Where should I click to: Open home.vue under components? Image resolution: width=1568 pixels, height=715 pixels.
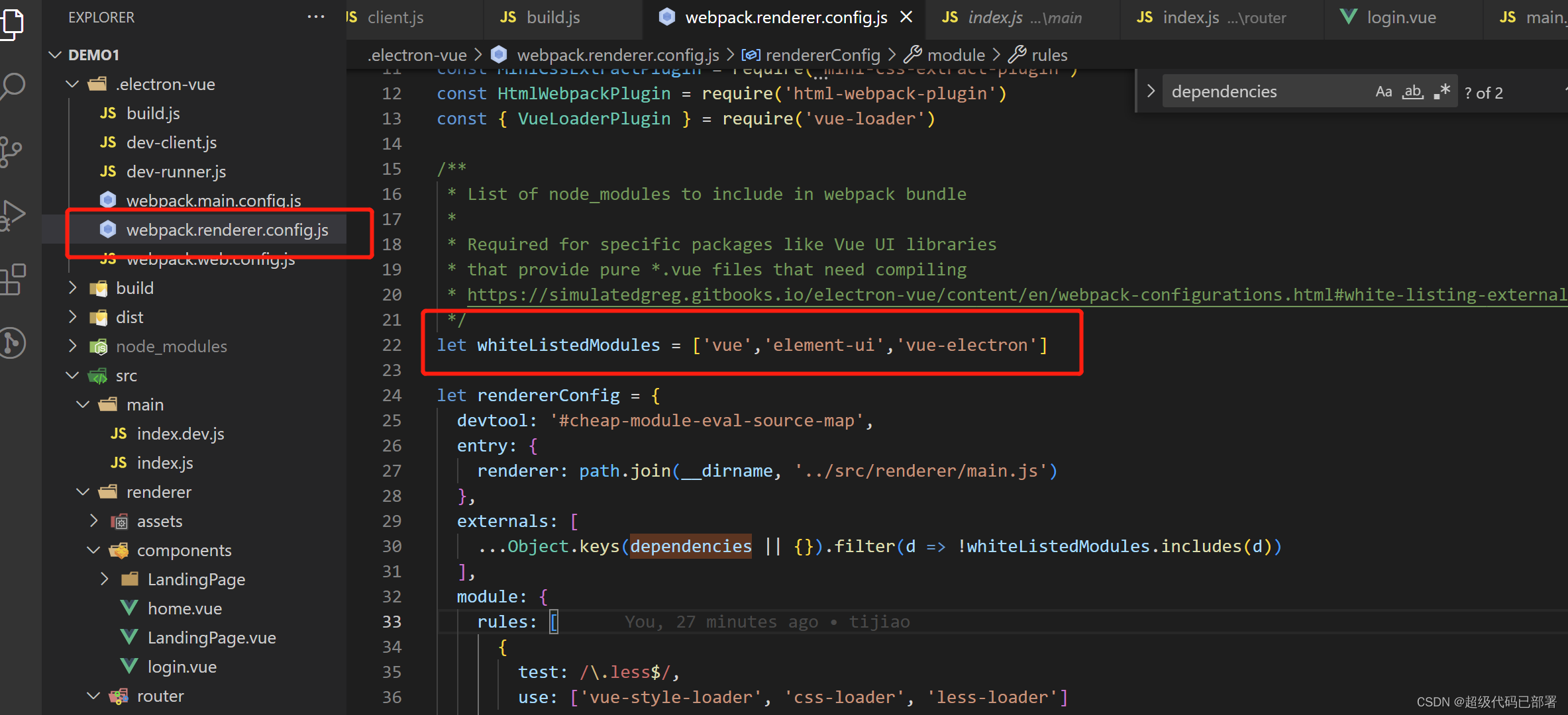pyautogui.click(x=185, y=608)
